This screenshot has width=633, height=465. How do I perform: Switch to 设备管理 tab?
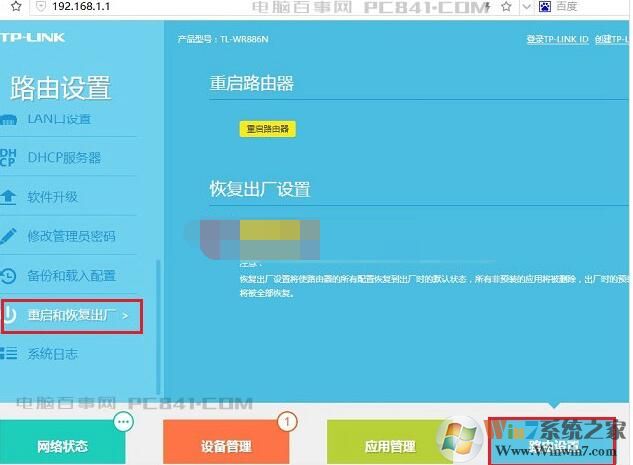pos(226,442)
